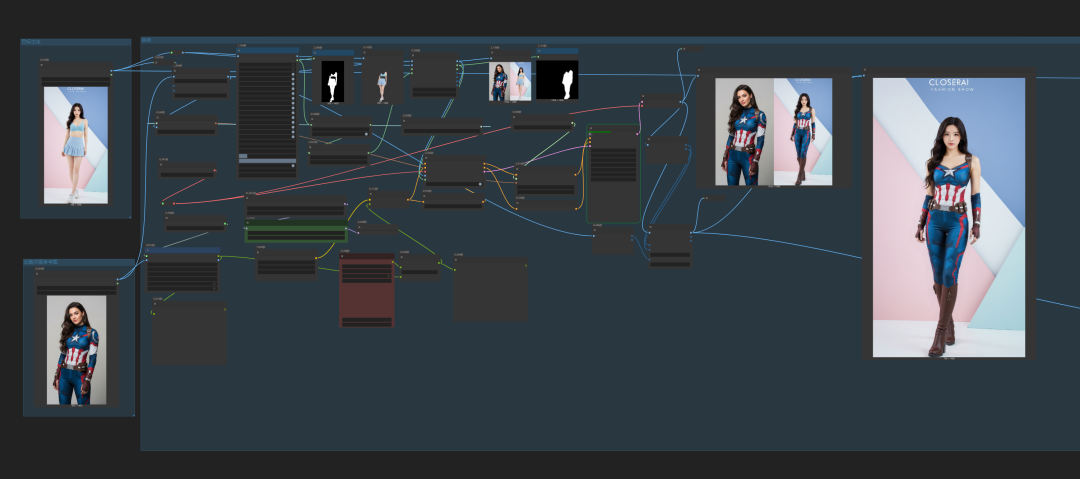Screen dimensions: 1080x479
Task: Click the blue header of the standing-mask preview node
Action: 333,52
